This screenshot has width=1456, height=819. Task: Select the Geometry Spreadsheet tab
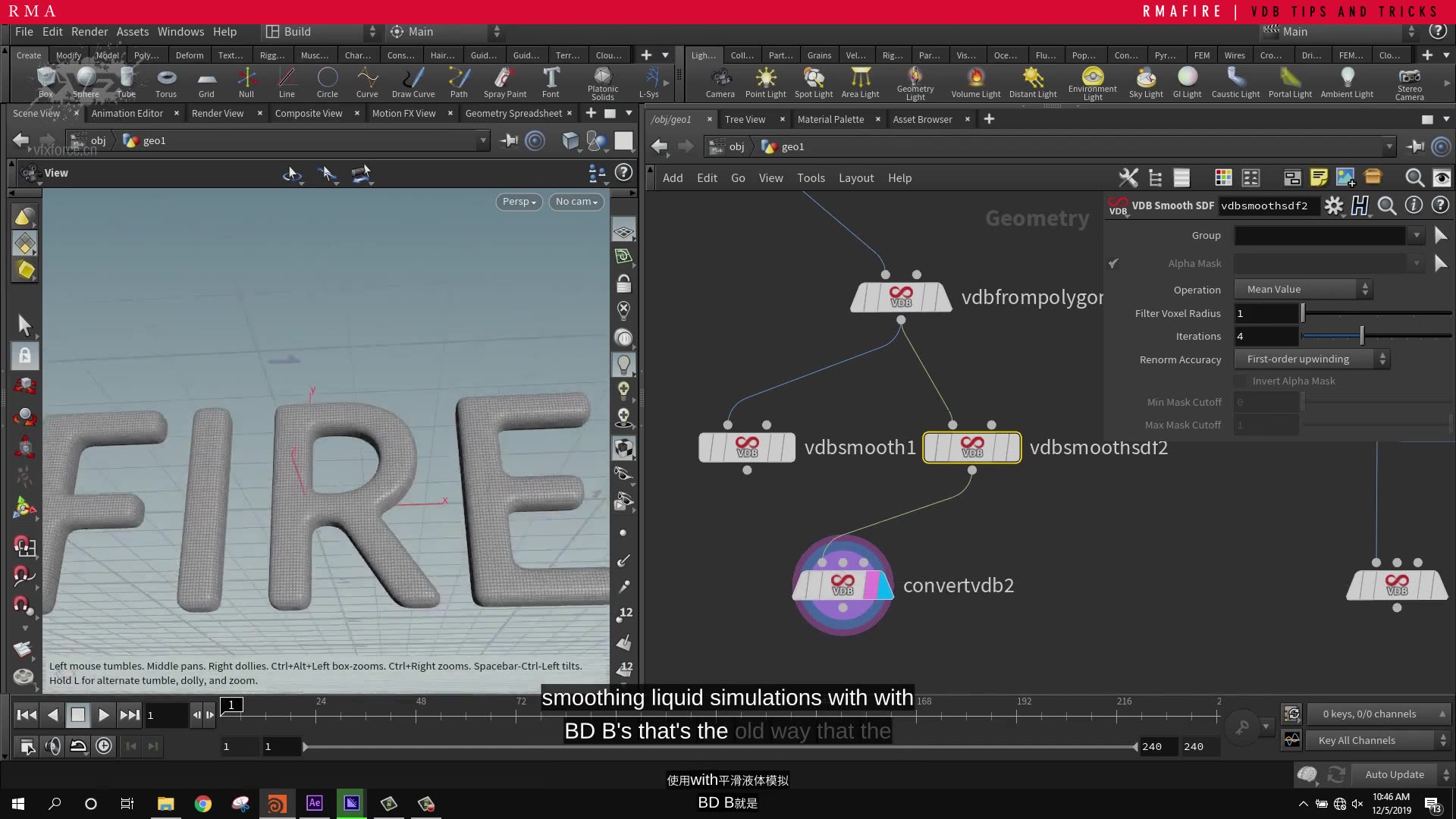(515, 113)
